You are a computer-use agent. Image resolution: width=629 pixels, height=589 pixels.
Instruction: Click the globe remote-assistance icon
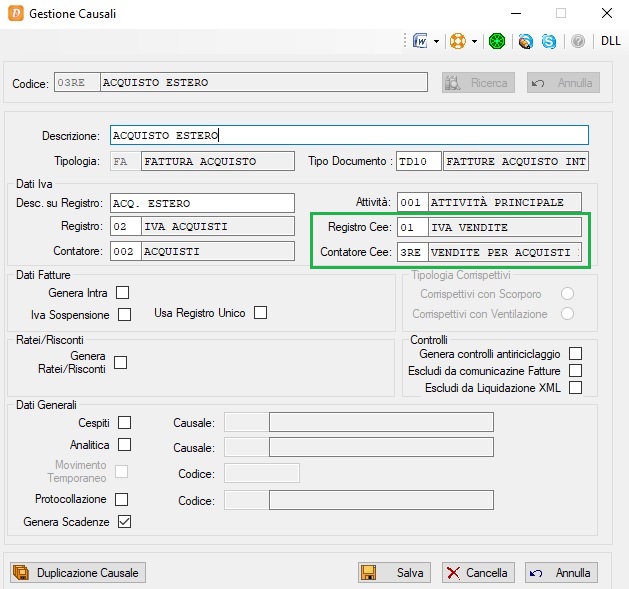[x=526, y=41]
